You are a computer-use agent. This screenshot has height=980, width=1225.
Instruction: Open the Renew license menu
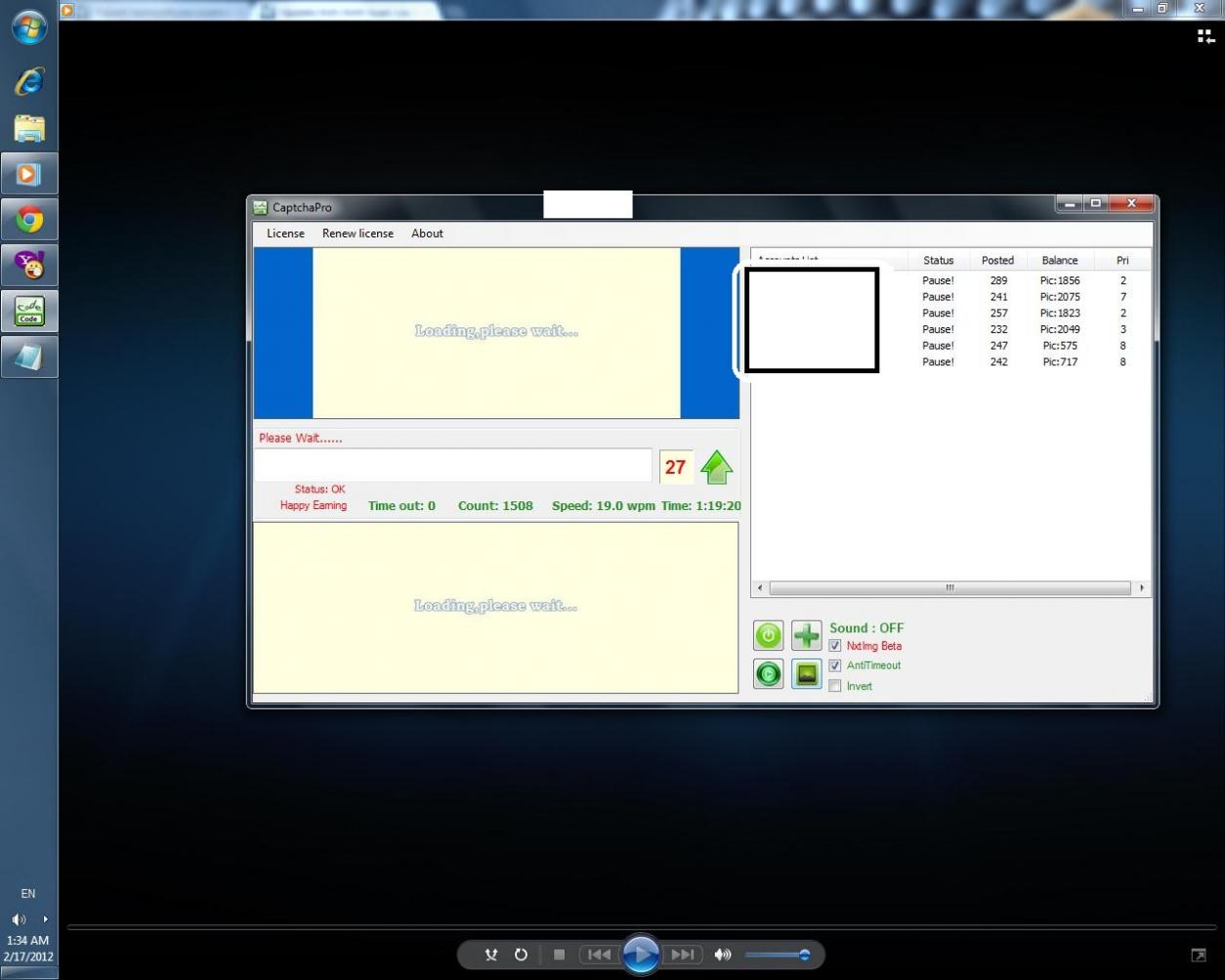(359, 234)
